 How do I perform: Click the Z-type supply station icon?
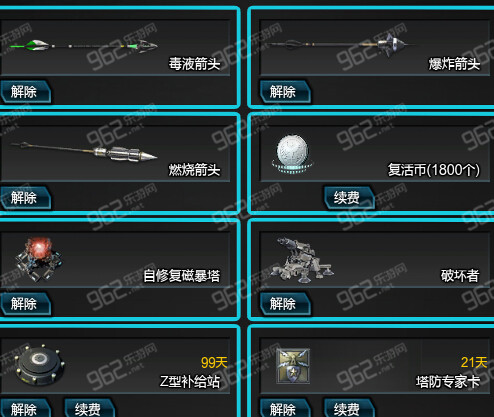pyautogui.click(x=39, y=365)
